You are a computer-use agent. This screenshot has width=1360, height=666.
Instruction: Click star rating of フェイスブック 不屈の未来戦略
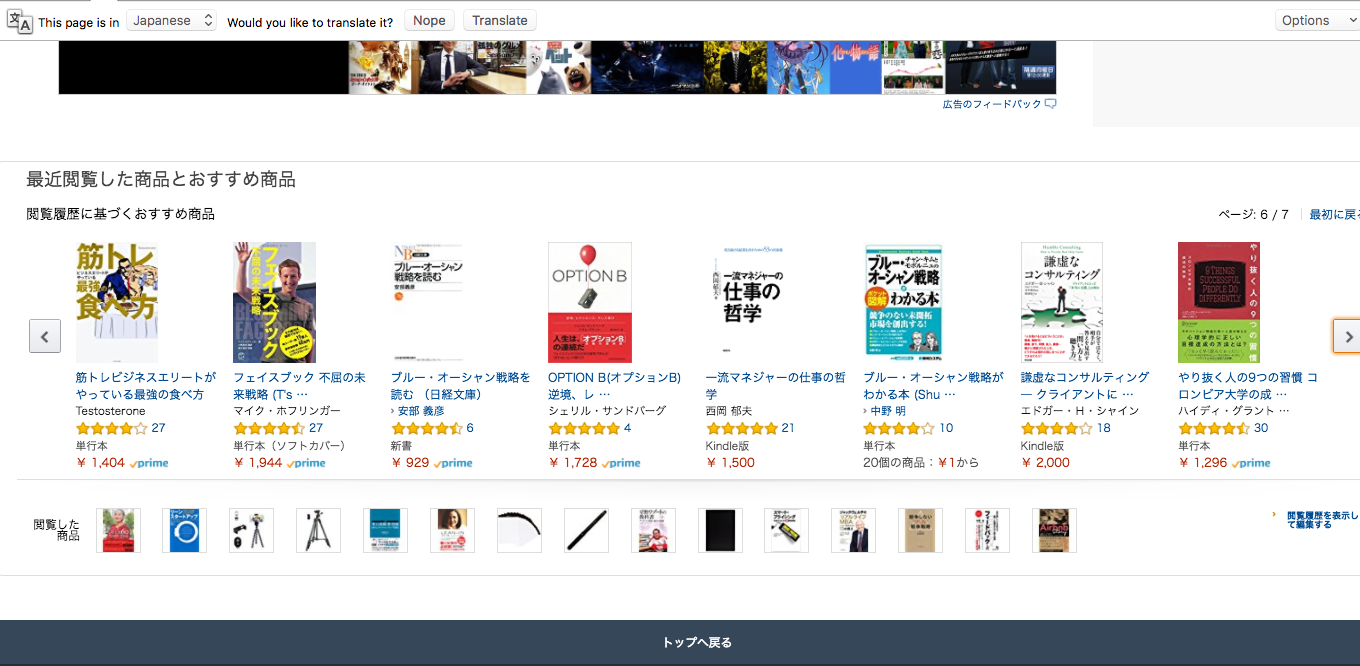coord(269,428)
